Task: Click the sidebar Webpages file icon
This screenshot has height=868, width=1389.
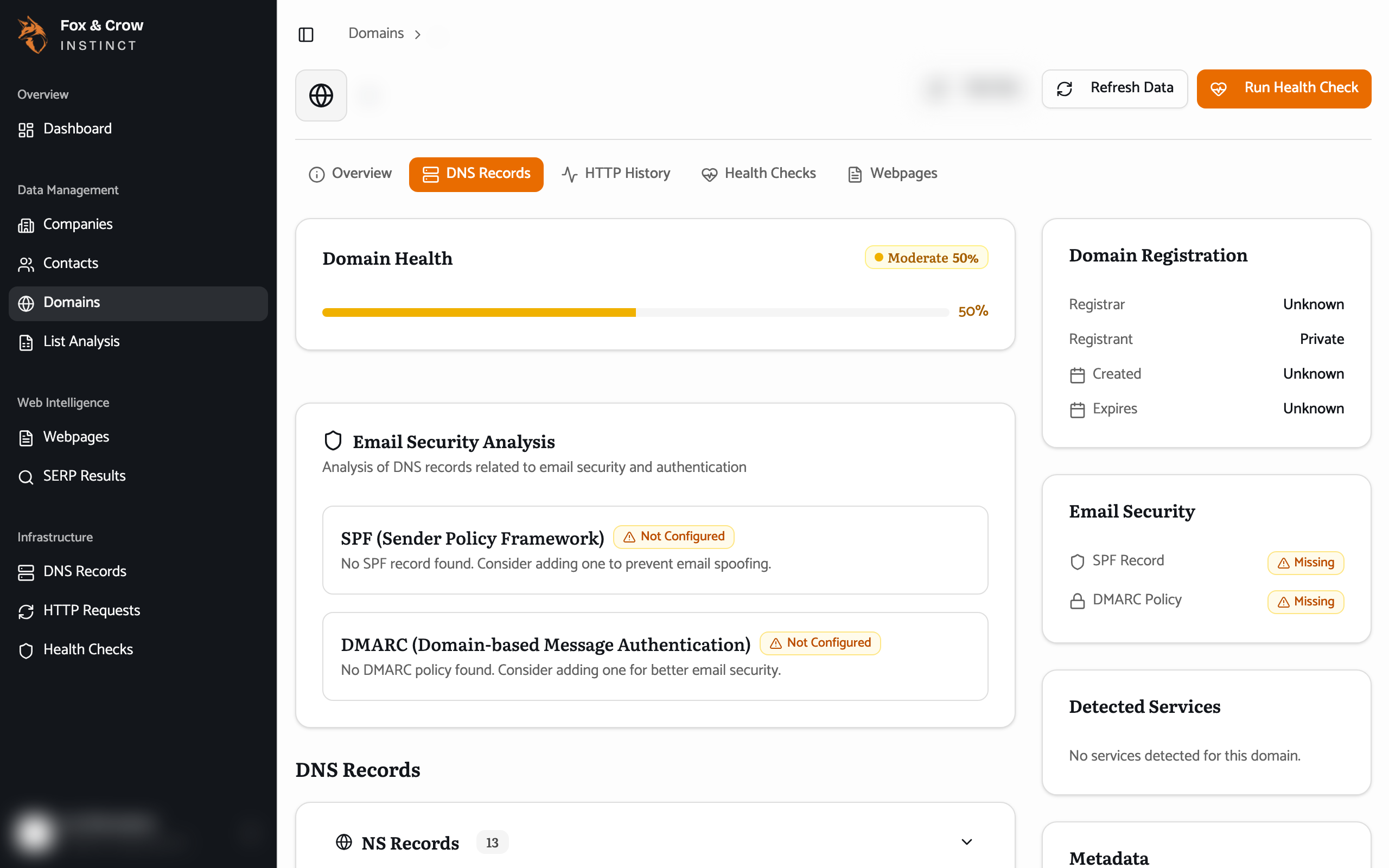Action: [26, 438]
